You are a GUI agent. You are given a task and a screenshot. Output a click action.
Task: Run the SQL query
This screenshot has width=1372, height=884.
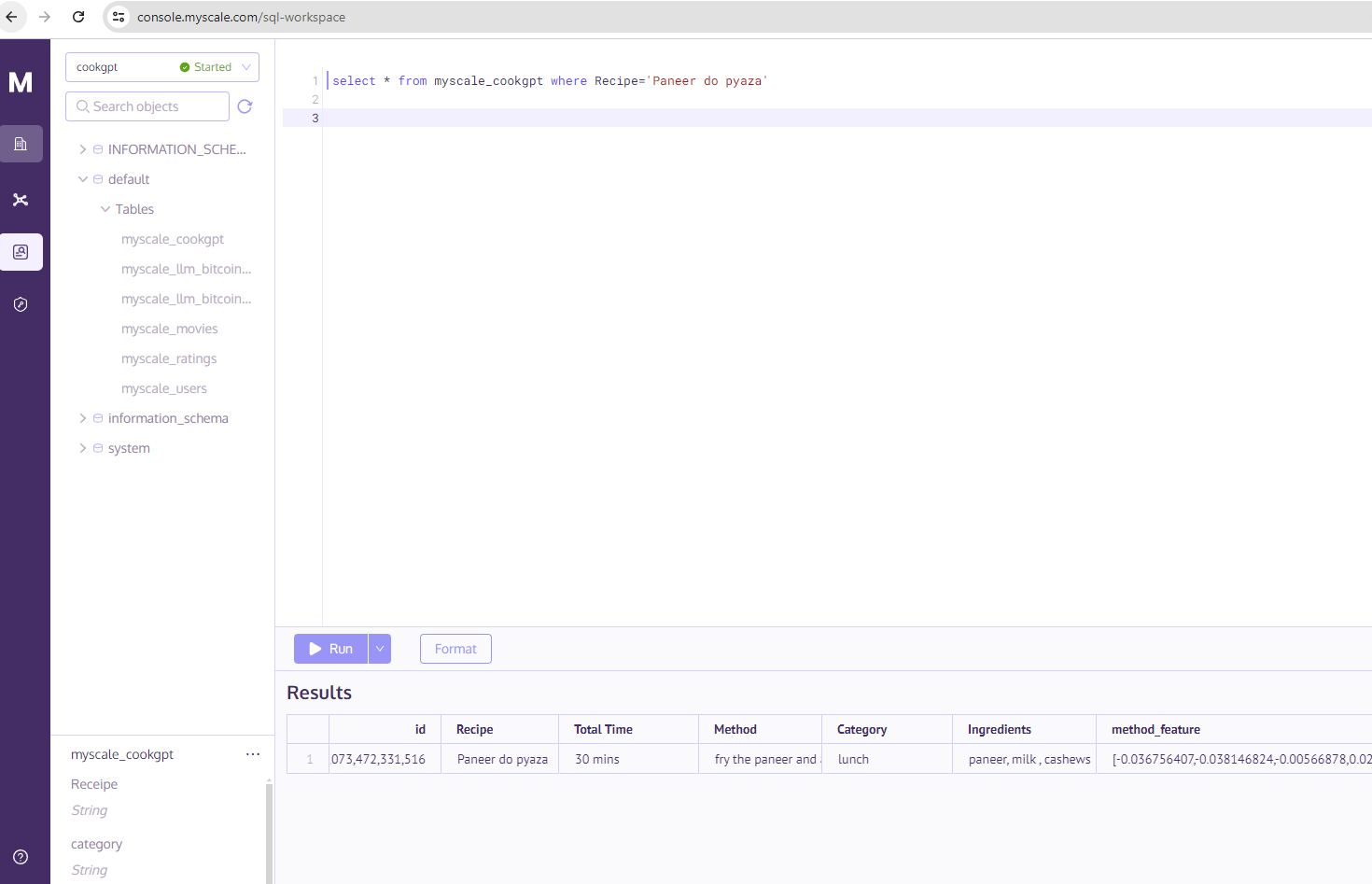tap(331, 649)
